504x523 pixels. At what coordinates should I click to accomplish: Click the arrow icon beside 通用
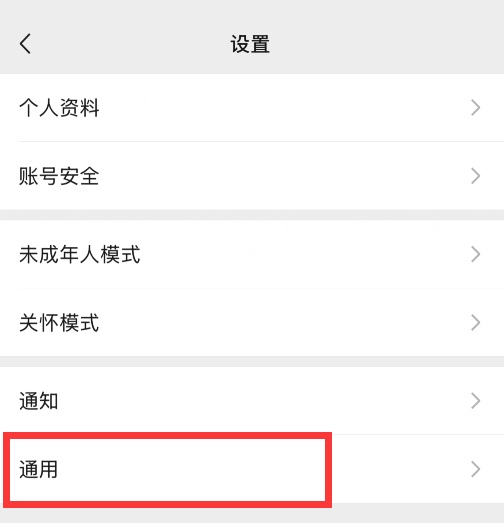(x=476, y=469)
